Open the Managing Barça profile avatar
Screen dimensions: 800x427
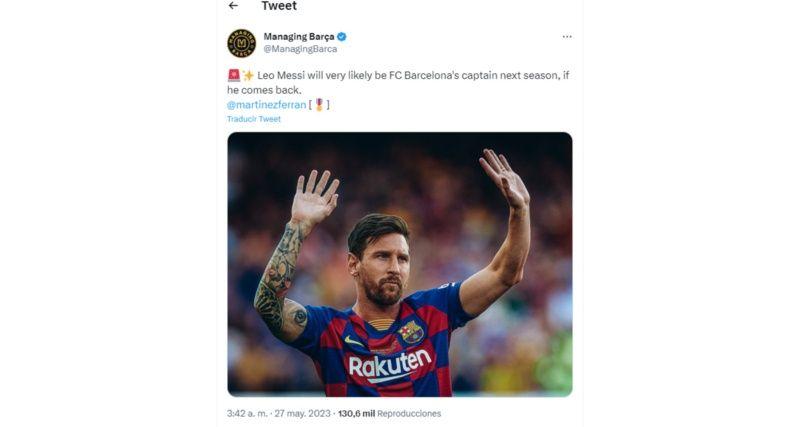pos(241,43)
